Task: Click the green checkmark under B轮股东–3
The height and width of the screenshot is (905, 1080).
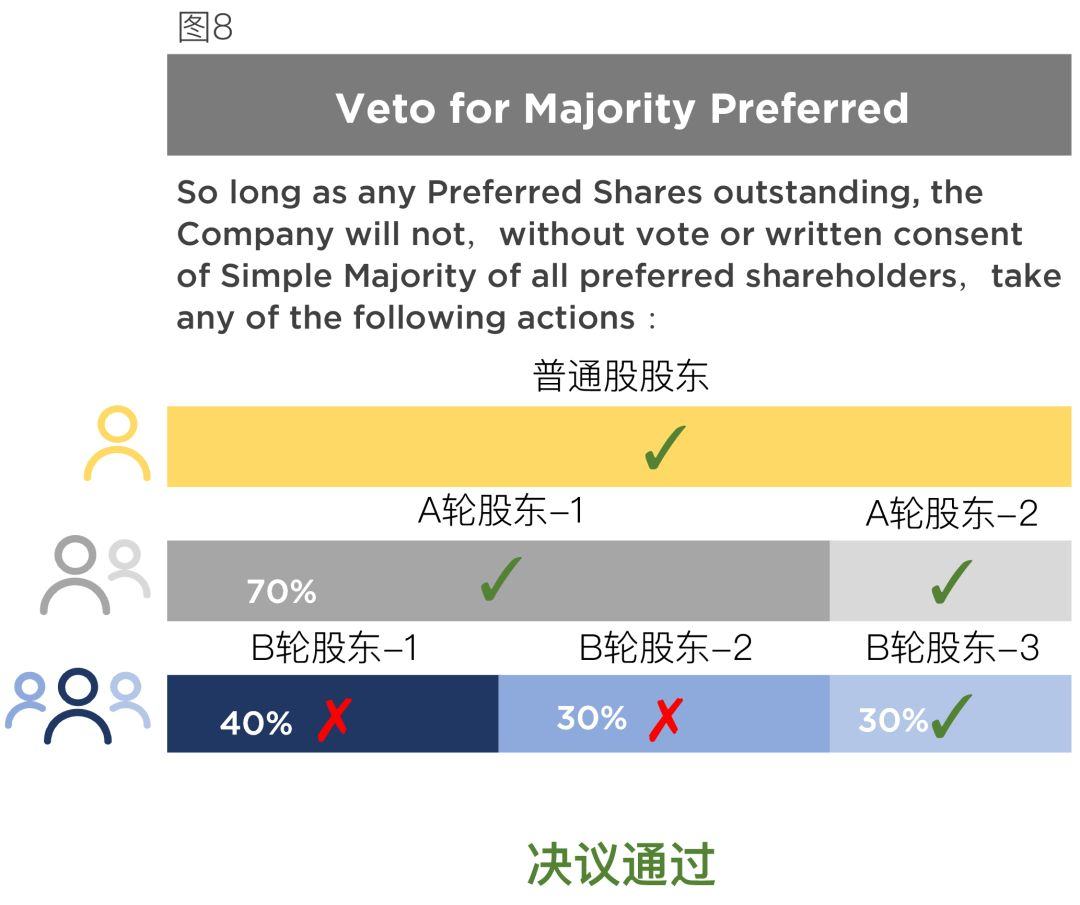Action: click(951, 716)
